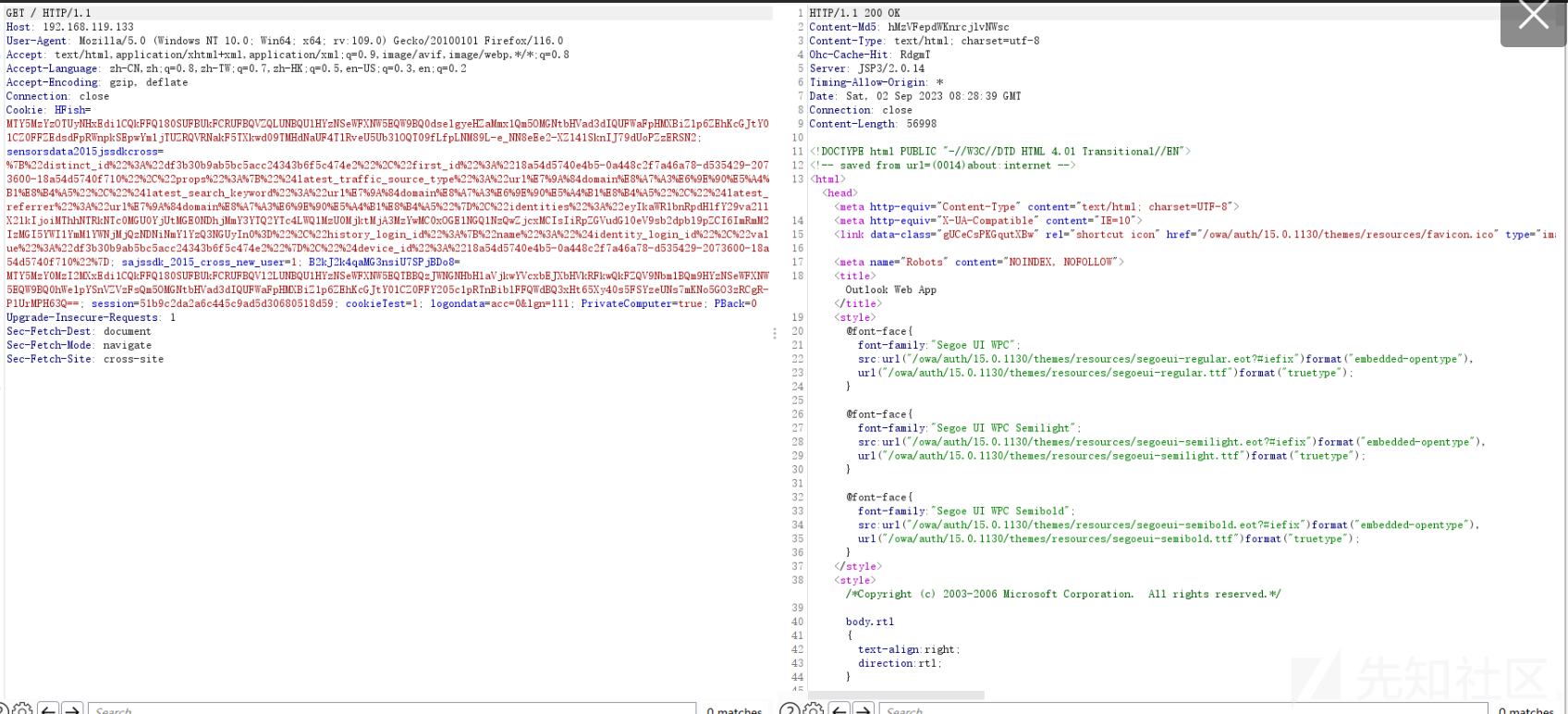The image size is (1568, 714).
Task: Click 'Timing-Allow-Origin: *' header
Action: coord(876,82)
